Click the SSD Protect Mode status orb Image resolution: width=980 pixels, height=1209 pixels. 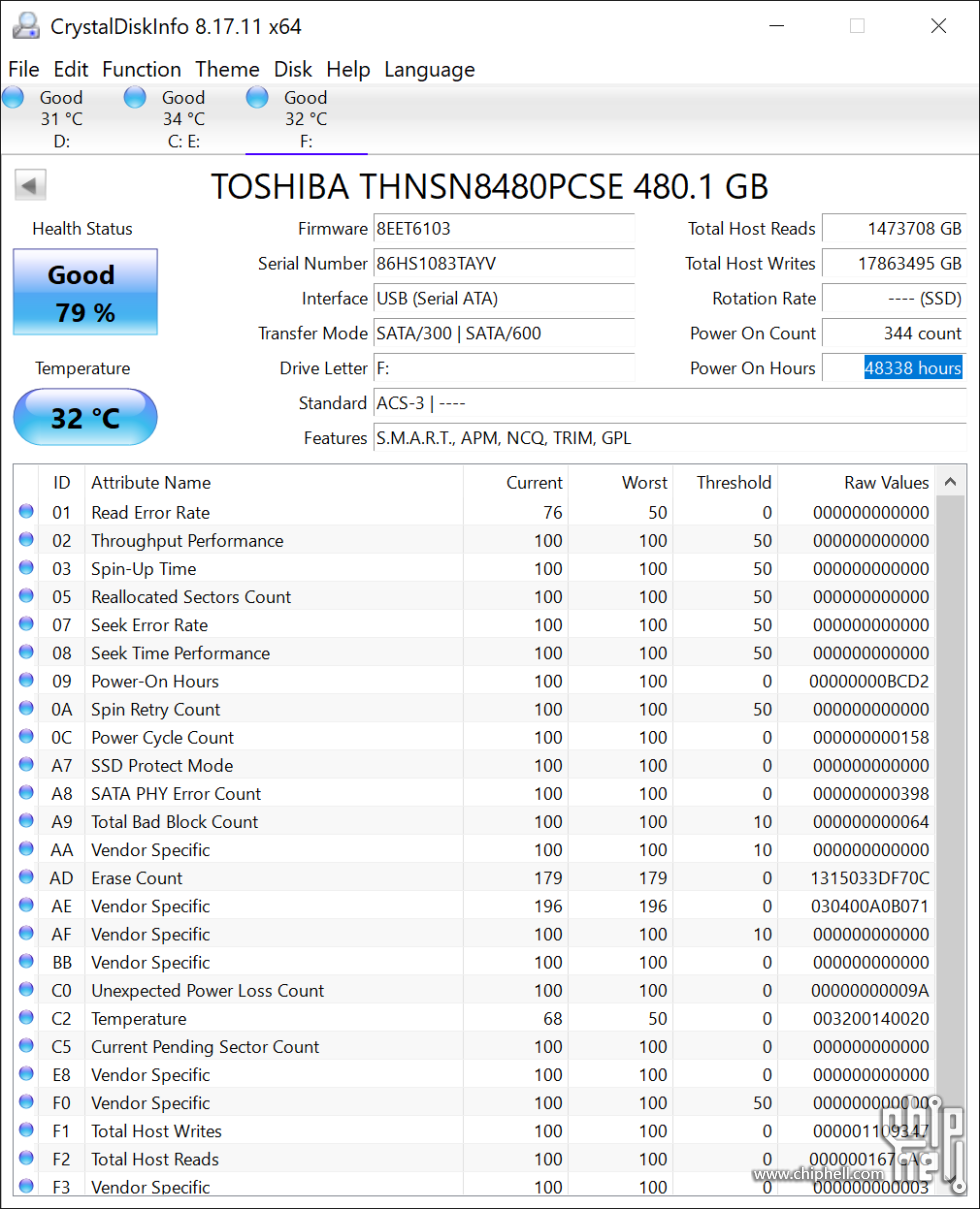tap(26, 765)
